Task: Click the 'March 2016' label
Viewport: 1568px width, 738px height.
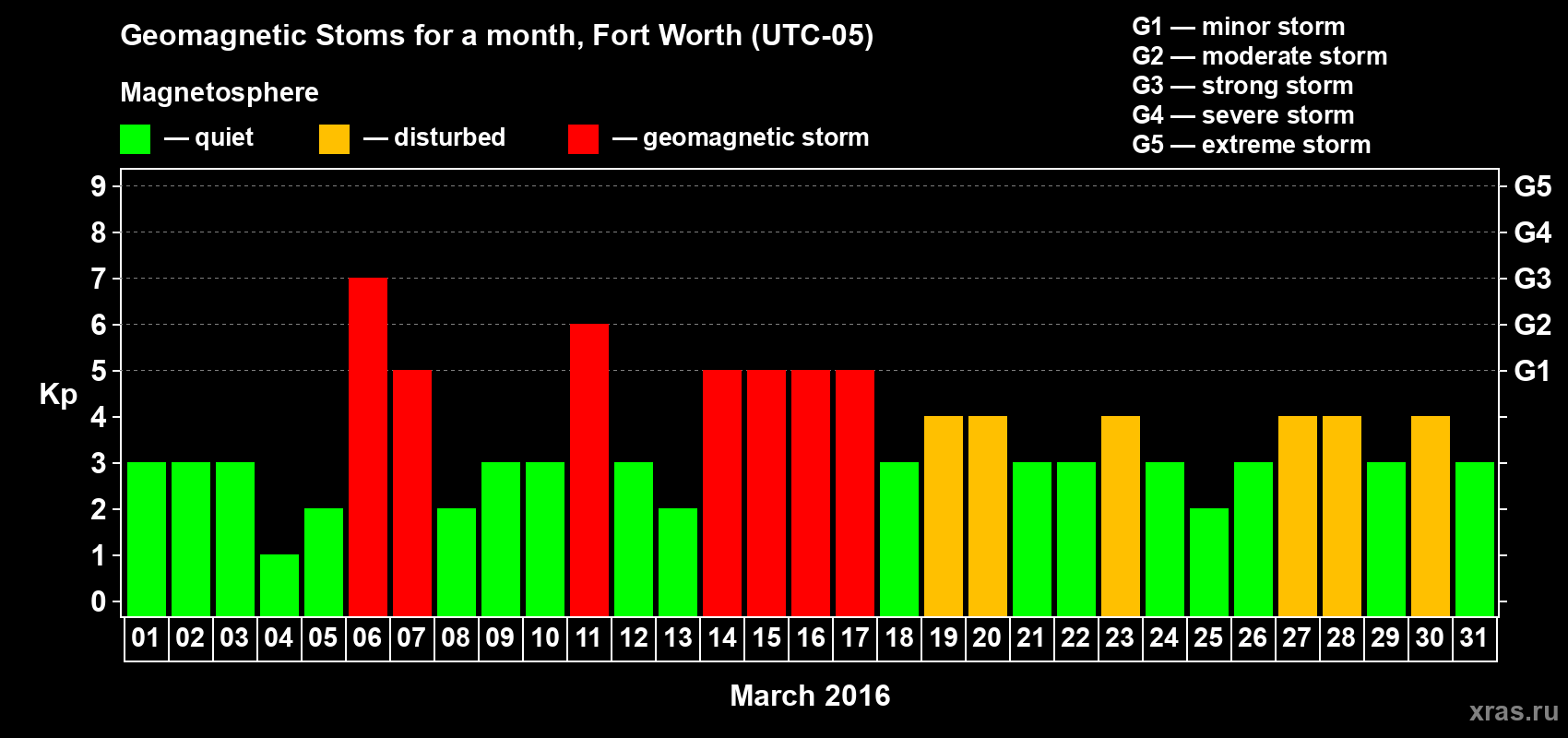Action: [810, 696]
